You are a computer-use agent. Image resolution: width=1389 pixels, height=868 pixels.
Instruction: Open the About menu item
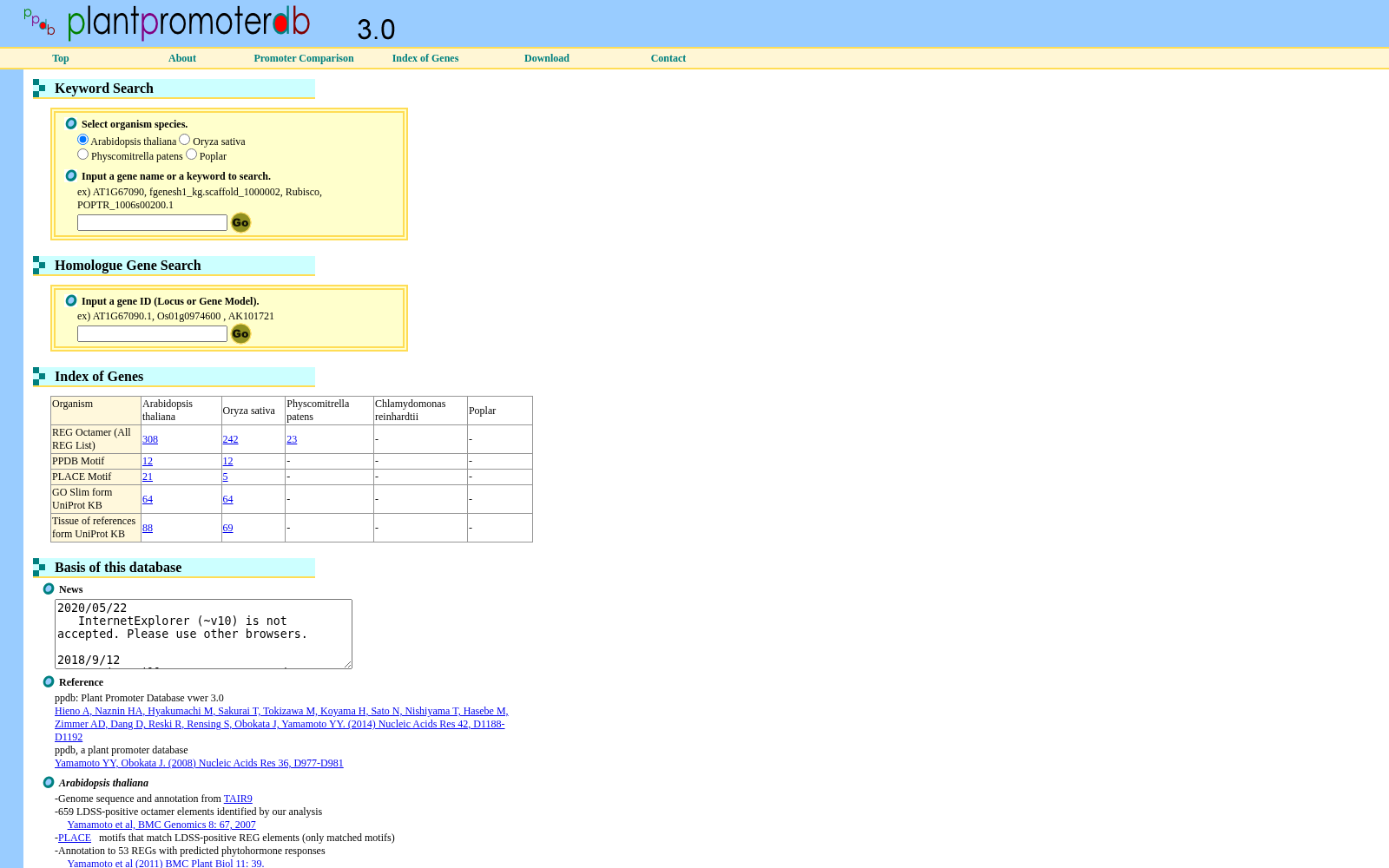coord(182,58)
